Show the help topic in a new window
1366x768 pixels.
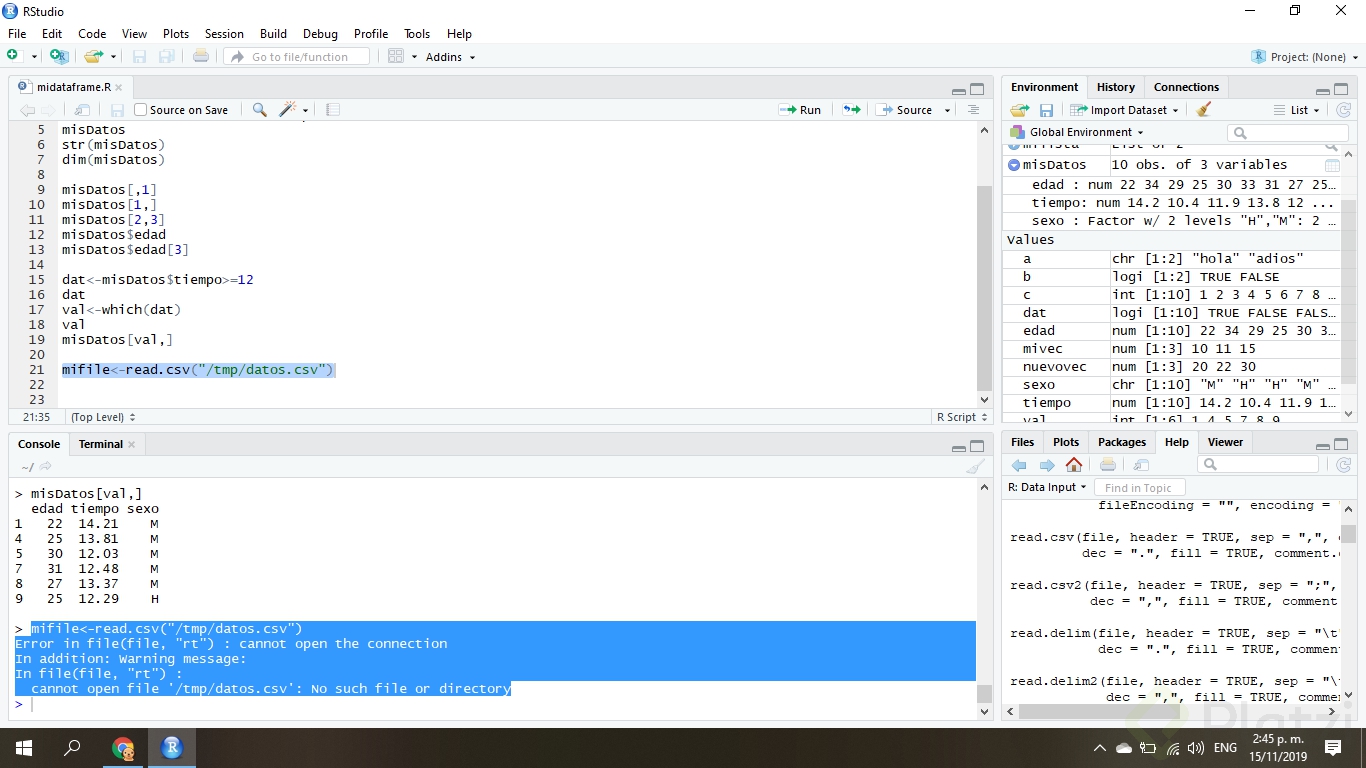pos(1141,465)
